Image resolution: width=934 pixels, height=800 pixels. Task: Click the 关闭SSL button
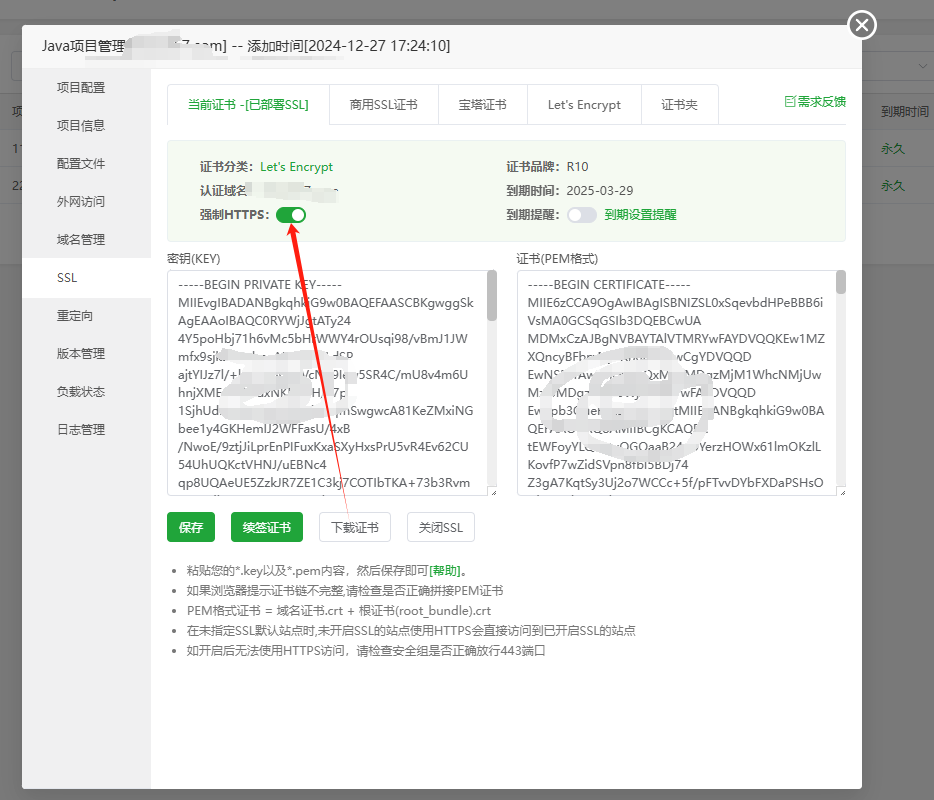pyautogui.click(x=441, y=527)
